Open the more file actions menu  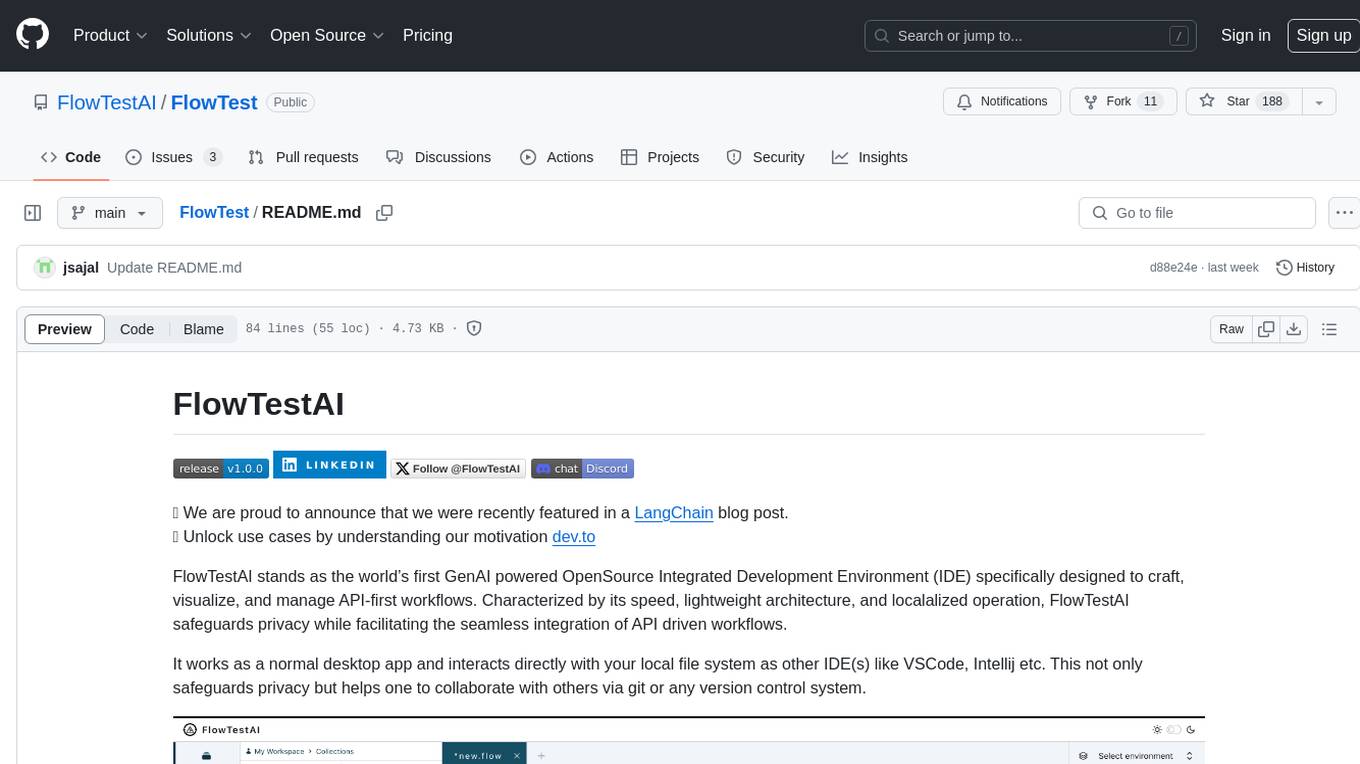(x=1344, y=213)
